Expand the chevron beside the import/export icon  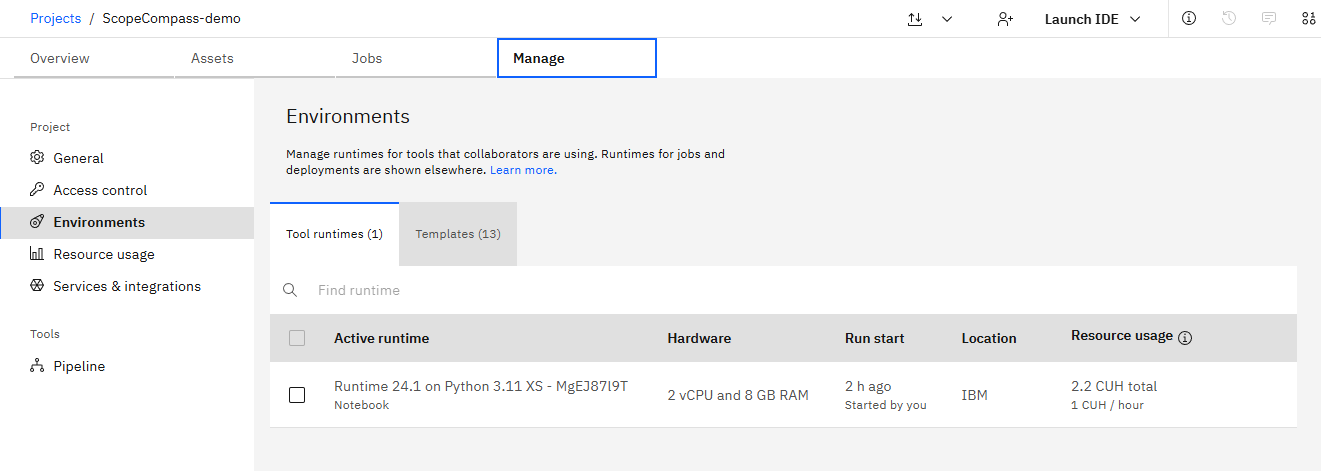click(947, 19)
